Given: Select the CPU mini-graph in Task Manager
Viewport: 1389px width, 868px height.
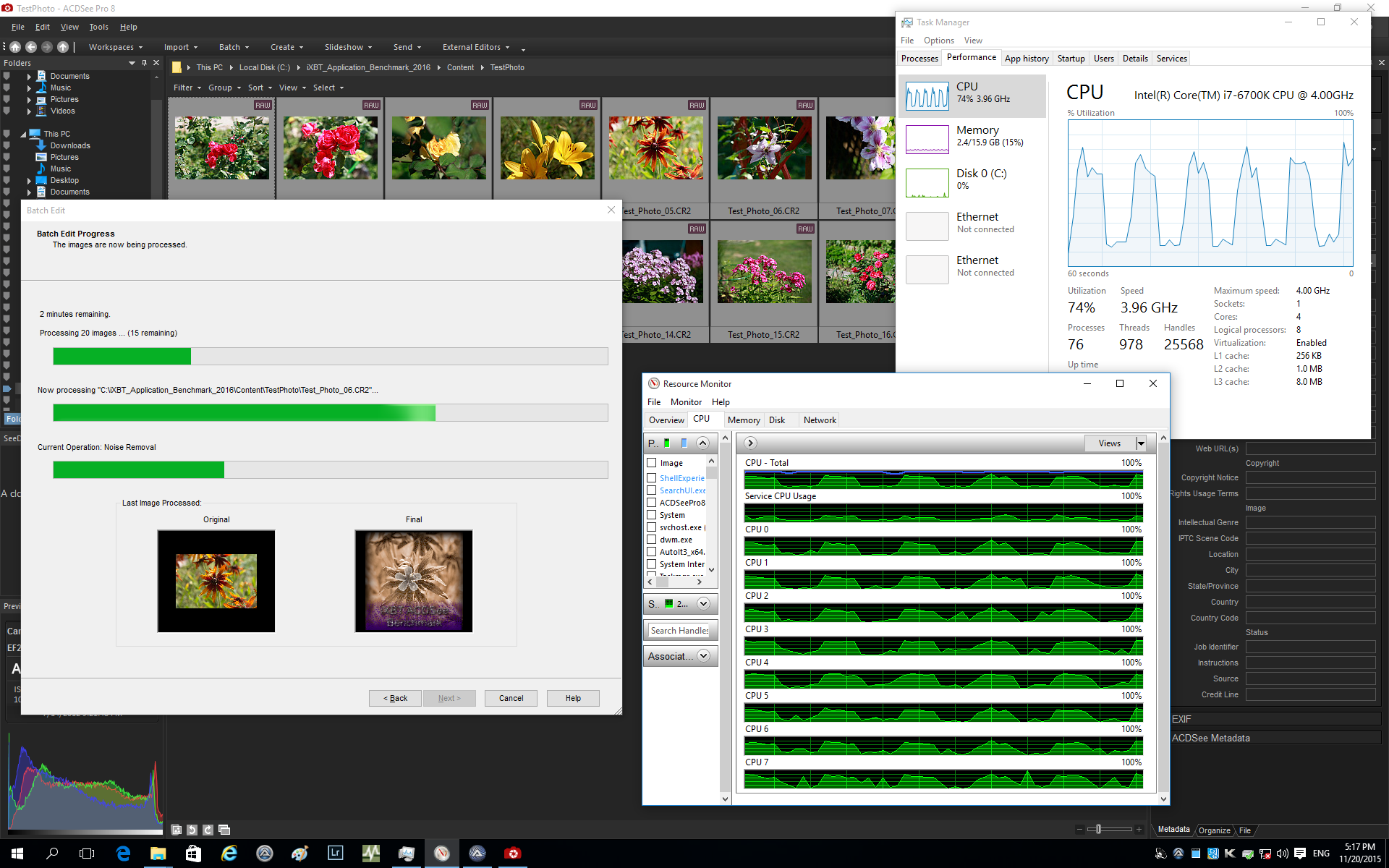Looking at the screenshot, I should 927,95.
